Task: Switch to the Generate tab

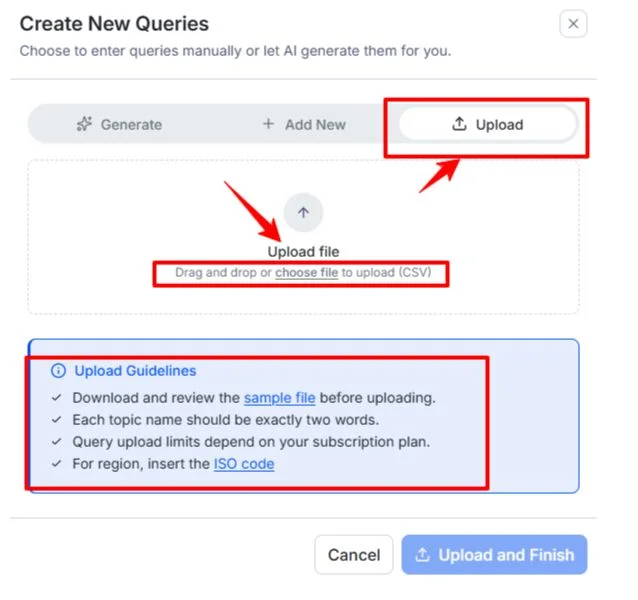Action: tap(119, 125)
